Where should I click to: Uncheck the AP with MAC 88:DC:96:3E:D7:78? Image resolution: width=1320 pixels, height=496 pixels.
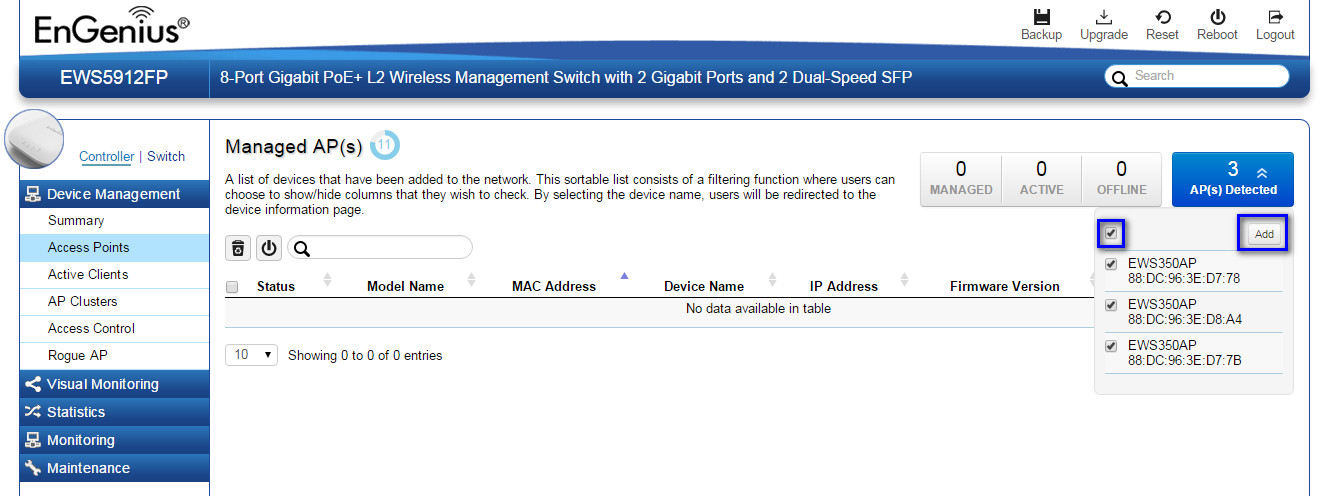click(x=1111, y=264)
